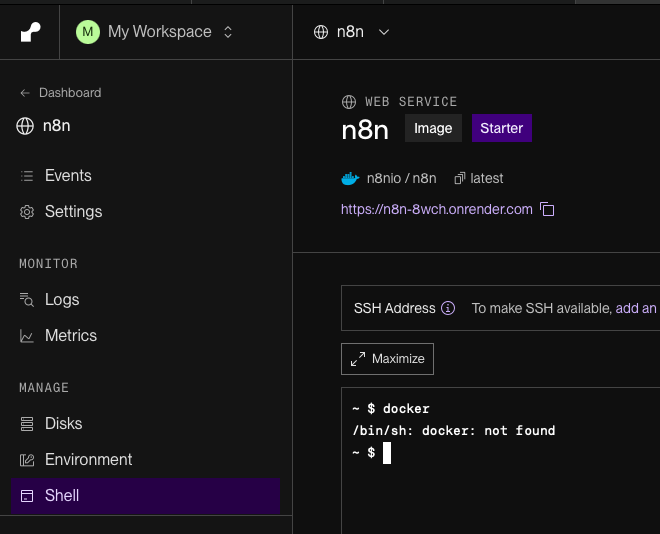Select the 'docker: not found' output line
The image size is (660, 534).
(454, 430)
